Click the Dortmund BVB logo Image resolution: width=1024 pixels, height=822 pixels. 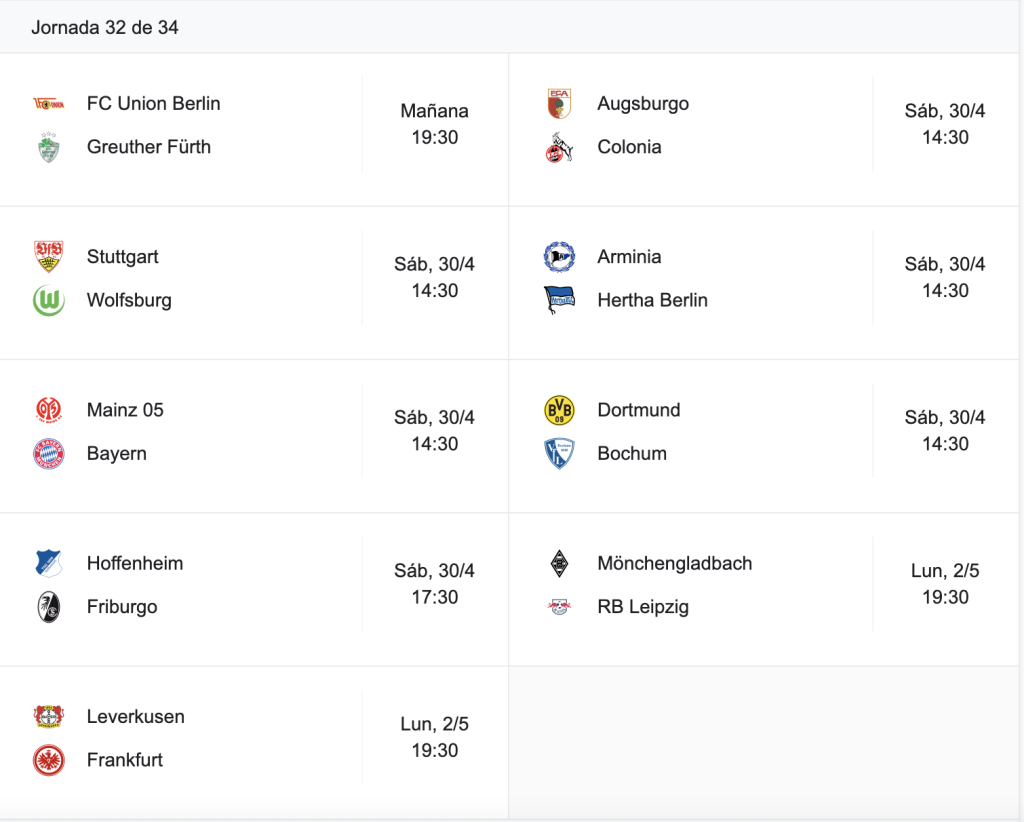(560, 410)
